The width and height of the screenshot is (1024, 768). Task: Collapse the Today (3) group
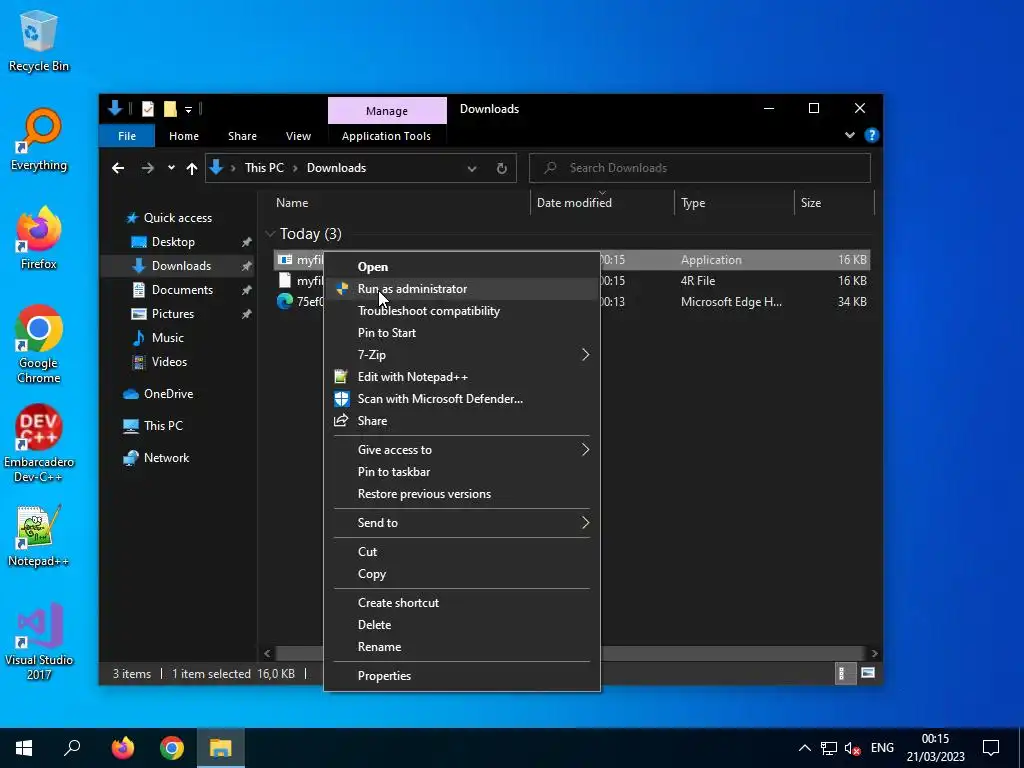click(x=270, y=234)
